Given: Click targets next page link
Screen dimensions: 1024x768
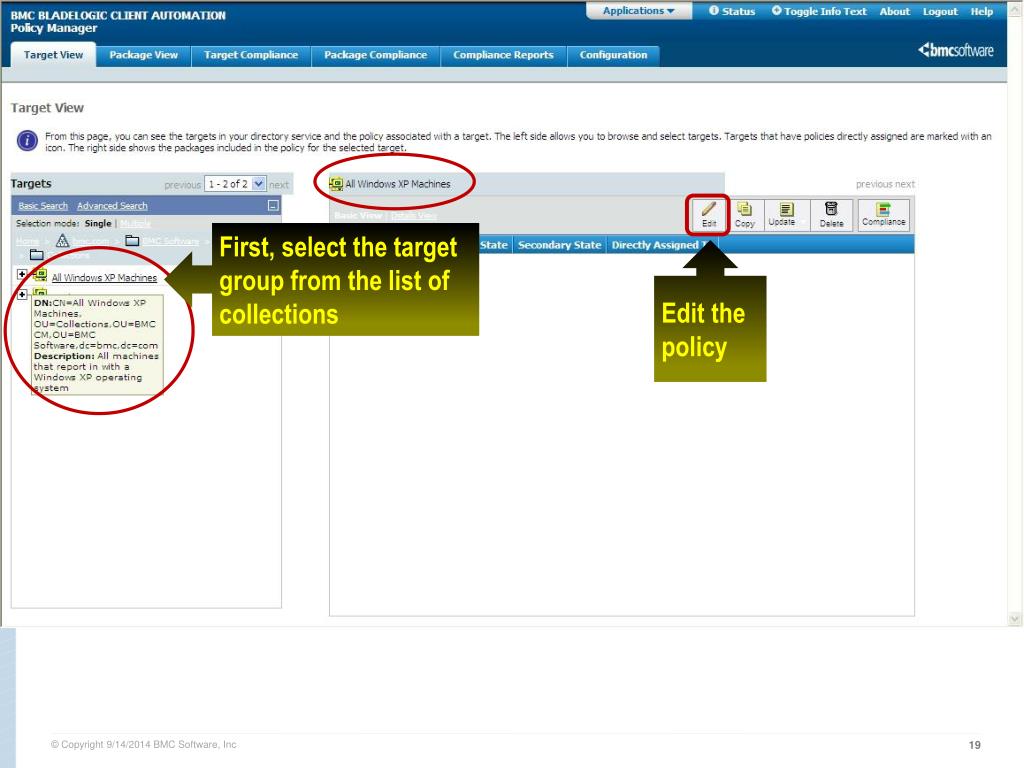Looking at the screenshot, I should [279, 185].
